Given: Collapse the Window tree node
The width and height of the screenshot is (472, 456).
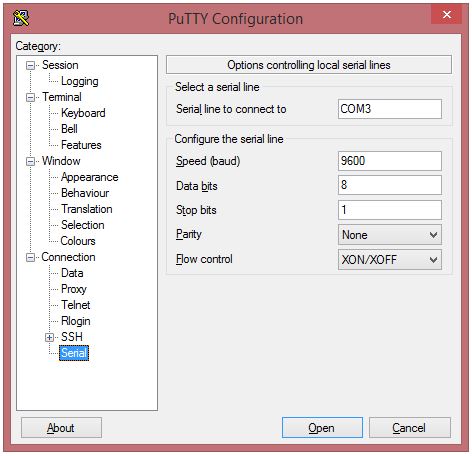Looking at the screenshot, I should (30, 161).
